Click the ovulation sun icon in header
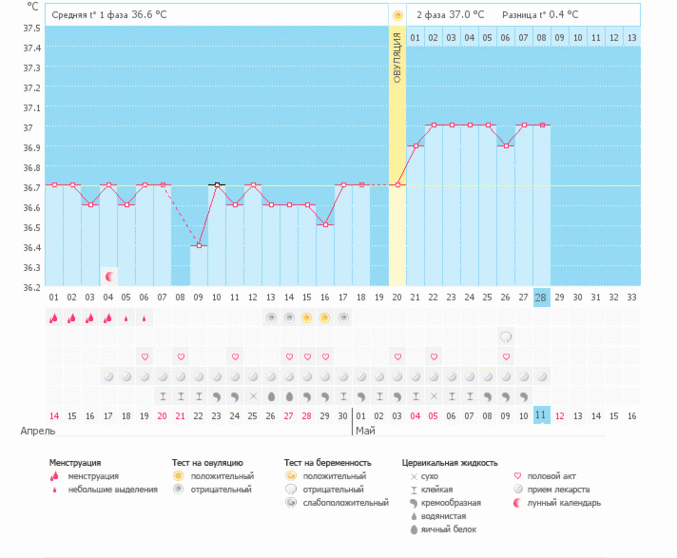The width and height of the screenshot is (677, 558). (398, 15)
